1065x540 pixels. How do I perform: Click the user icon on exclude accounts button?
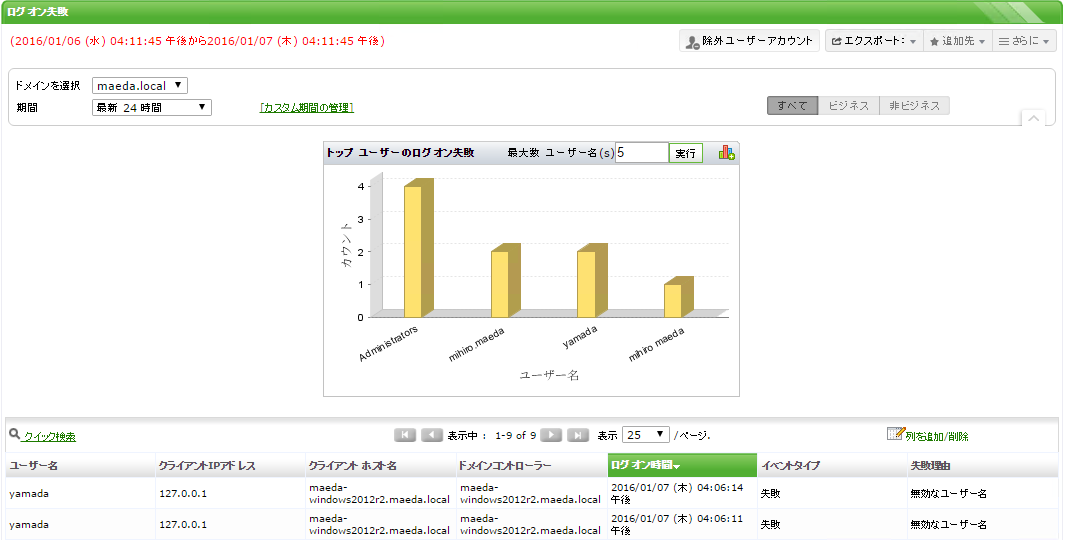692,42
